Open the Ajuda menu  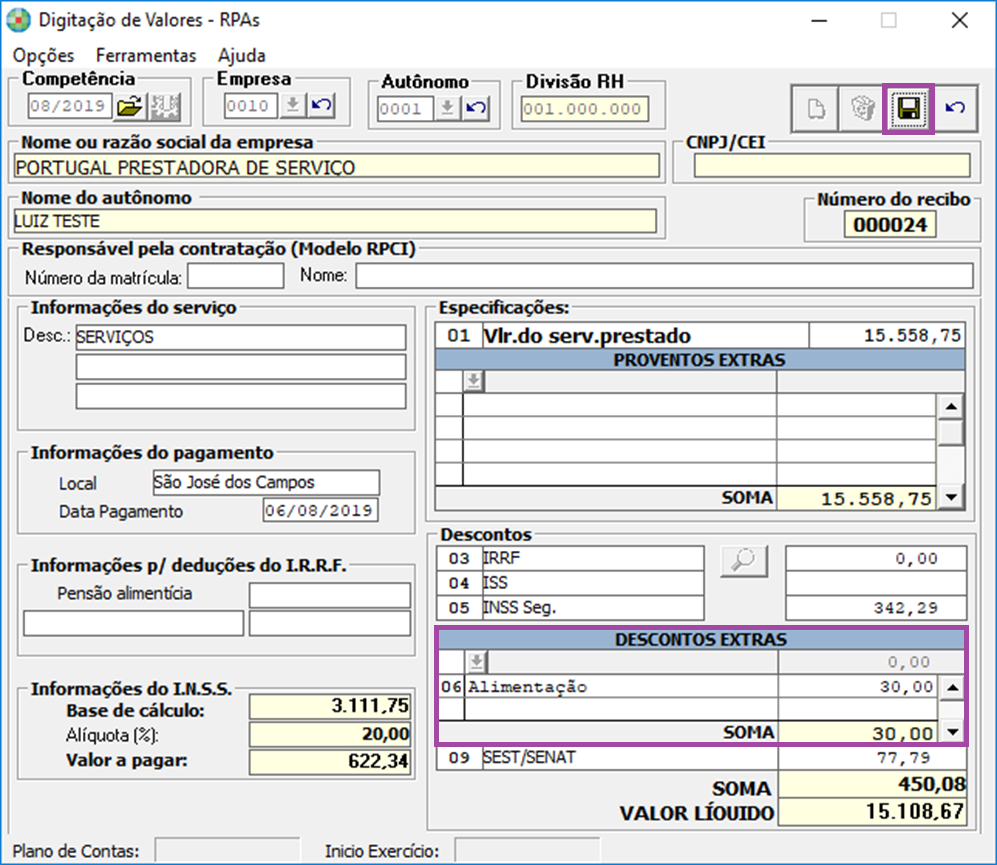pos(242,55)
